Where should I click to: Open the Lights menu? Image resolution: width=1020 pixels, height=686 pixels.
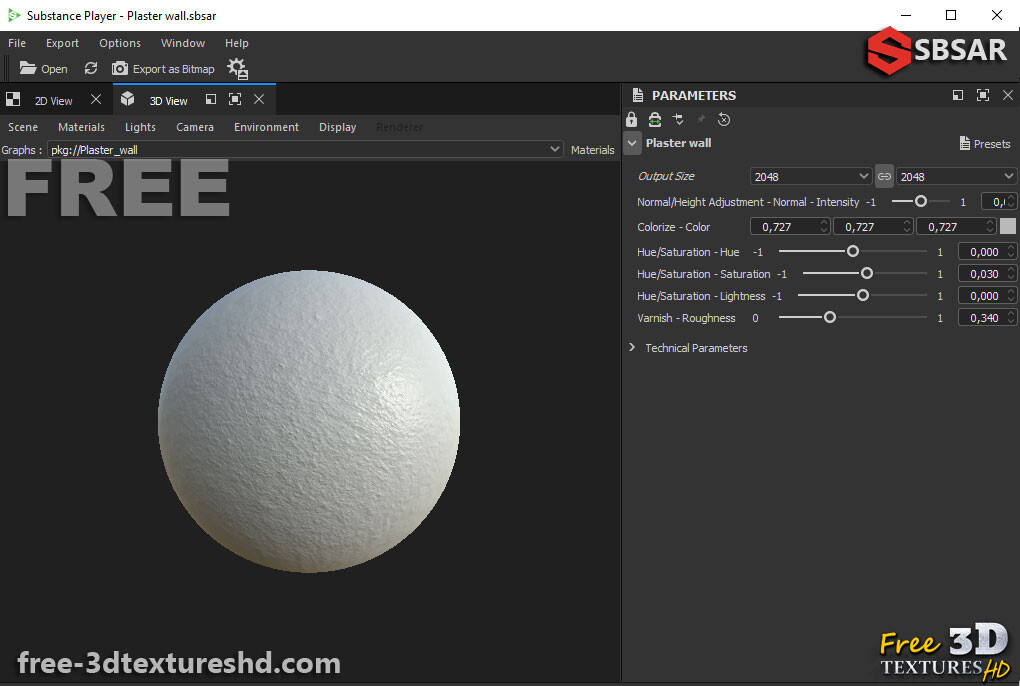[139, 127]
